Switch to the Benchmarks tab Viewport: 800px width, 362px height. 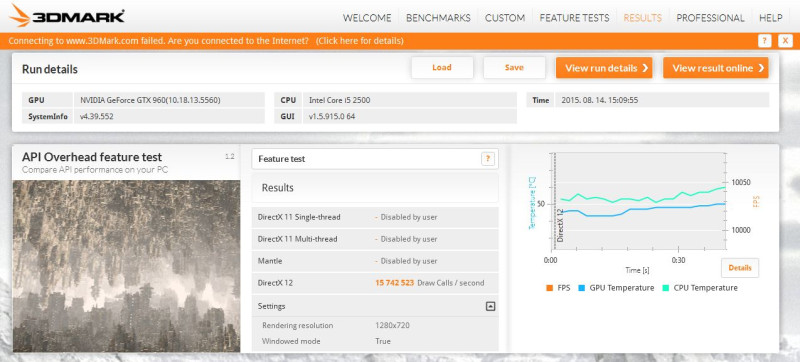(438, 18)
